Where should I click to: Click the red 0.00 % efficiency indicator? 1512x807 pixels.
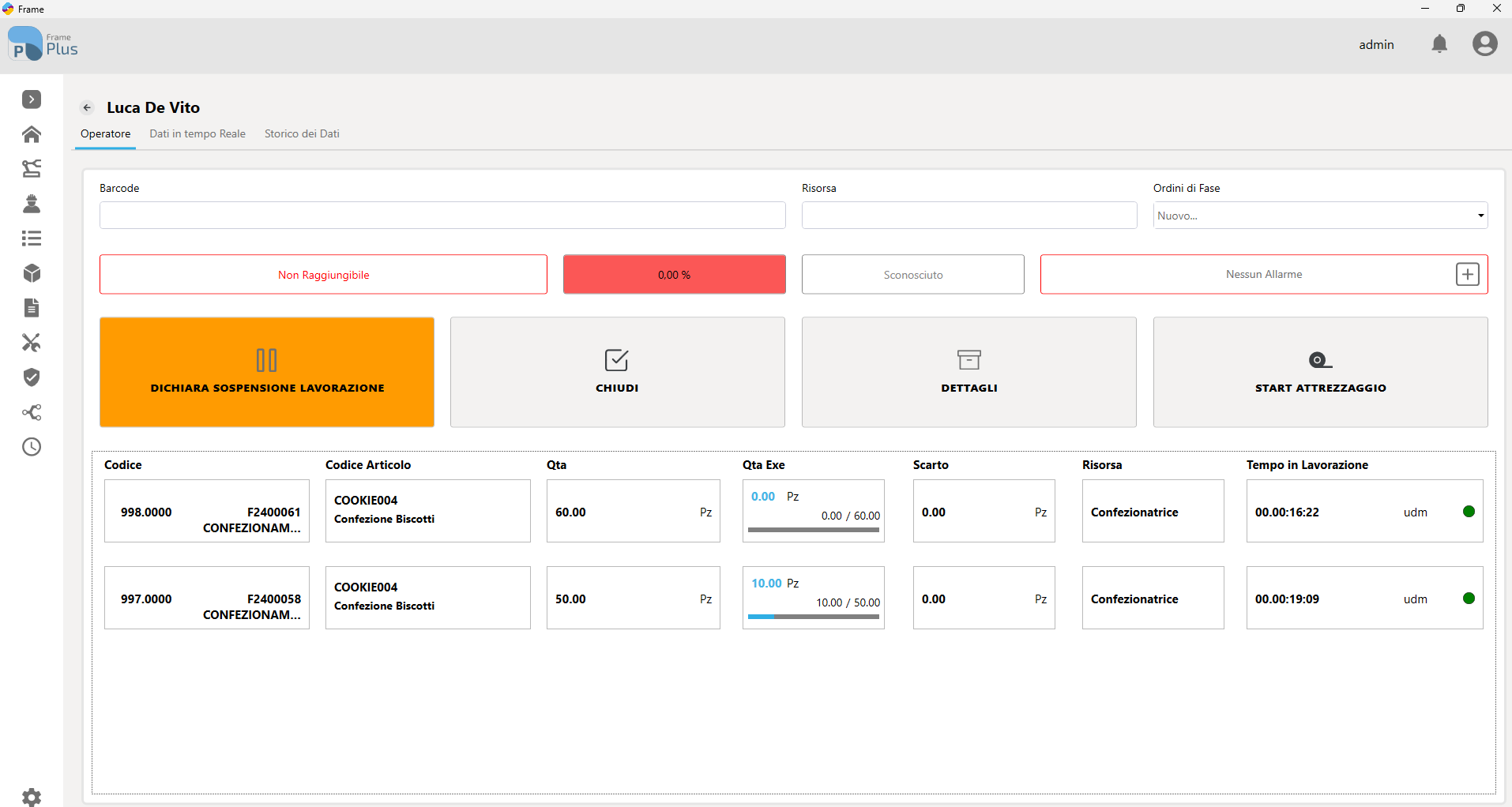click(674, 274)
